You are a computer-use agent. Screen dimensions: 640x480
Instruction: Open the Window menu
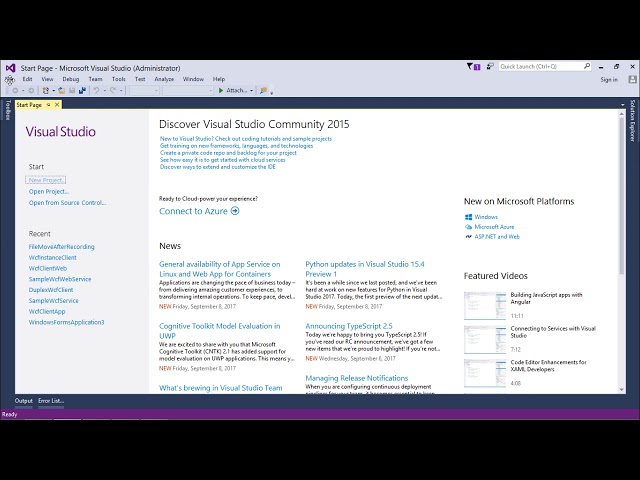193,79
